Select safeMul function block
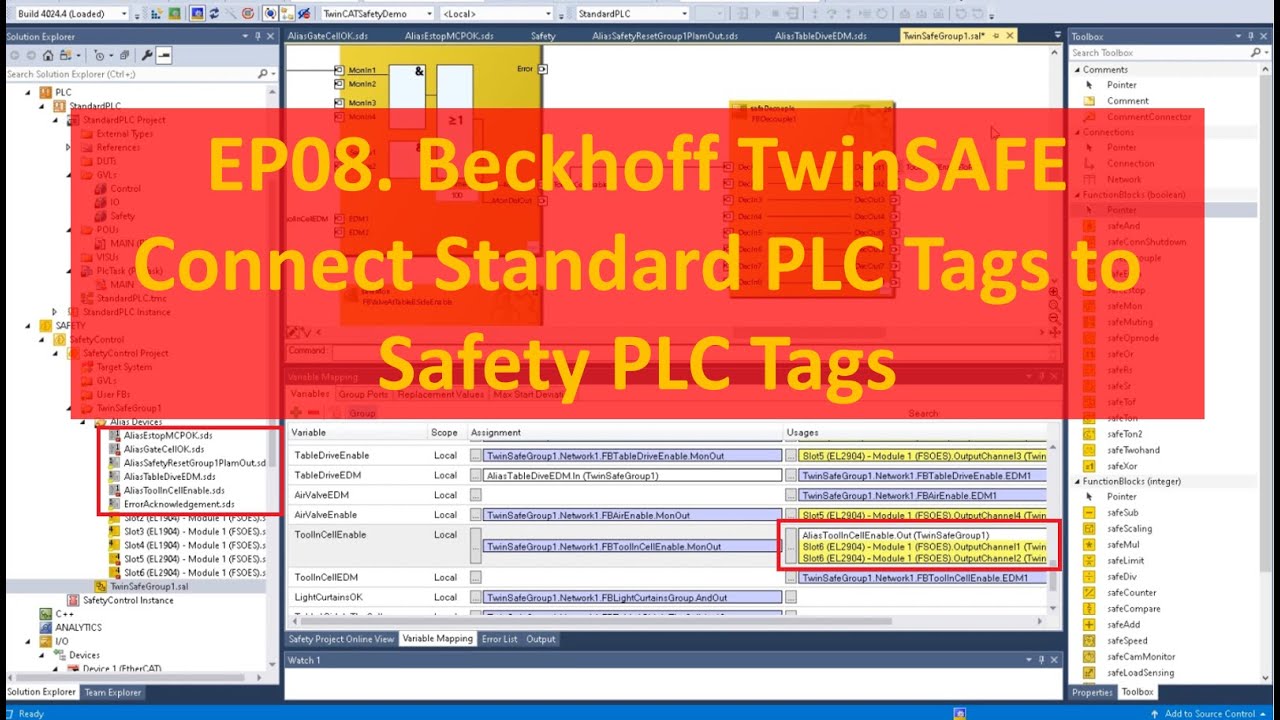The width and height of the screenshot is (1280, 720). coord(1122,544)
